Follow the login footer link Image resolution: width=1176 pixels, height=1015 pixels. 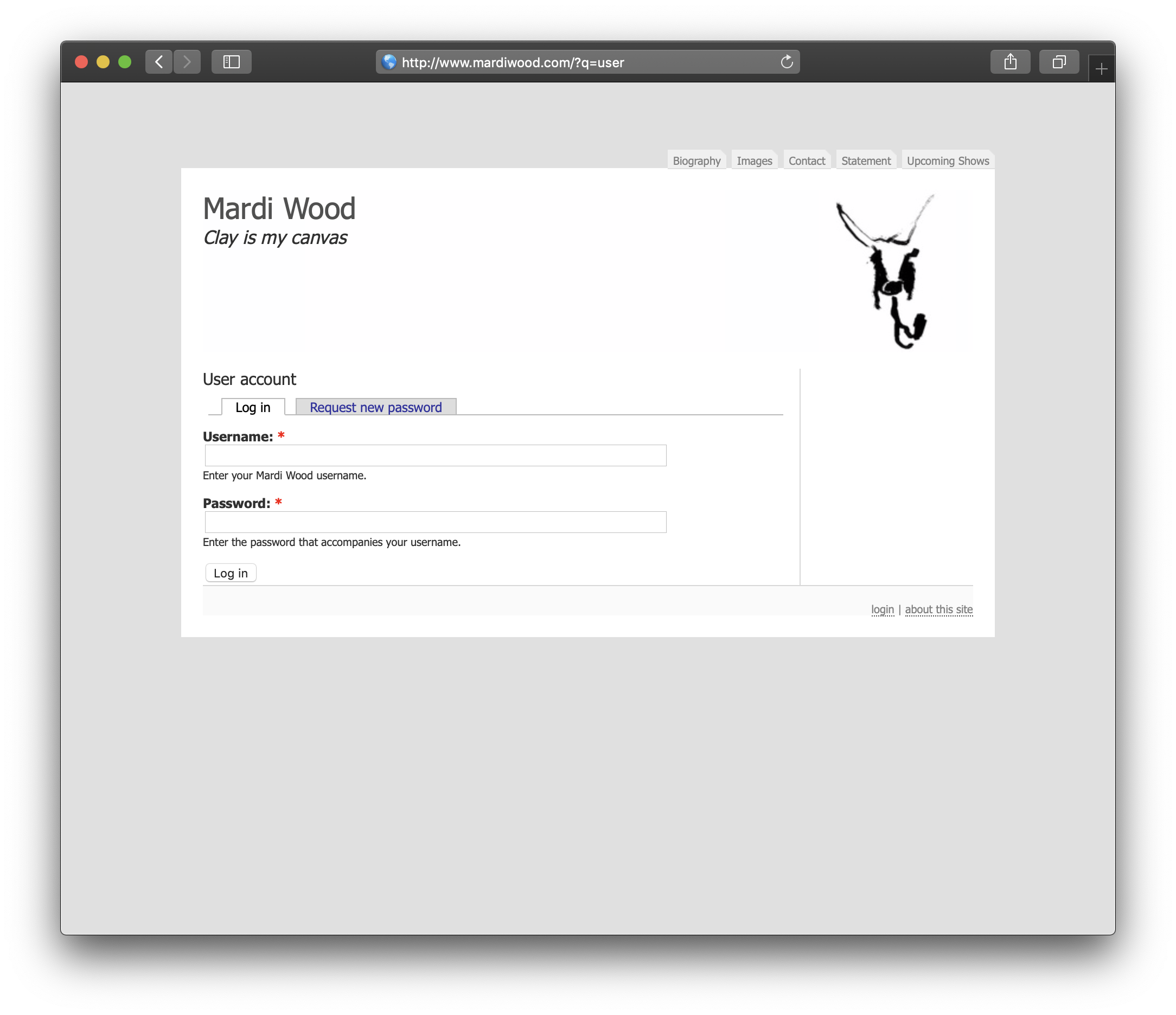[883, 609]
